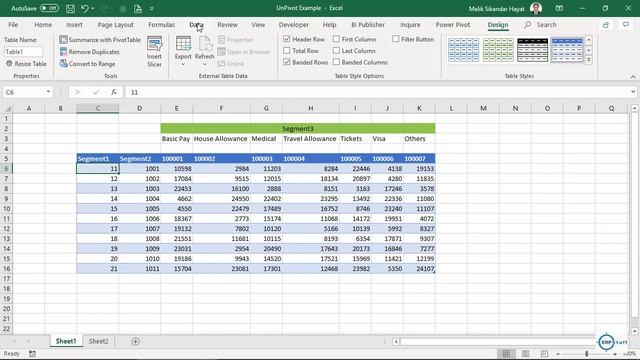Select cell with value 24107

[419, 269]
